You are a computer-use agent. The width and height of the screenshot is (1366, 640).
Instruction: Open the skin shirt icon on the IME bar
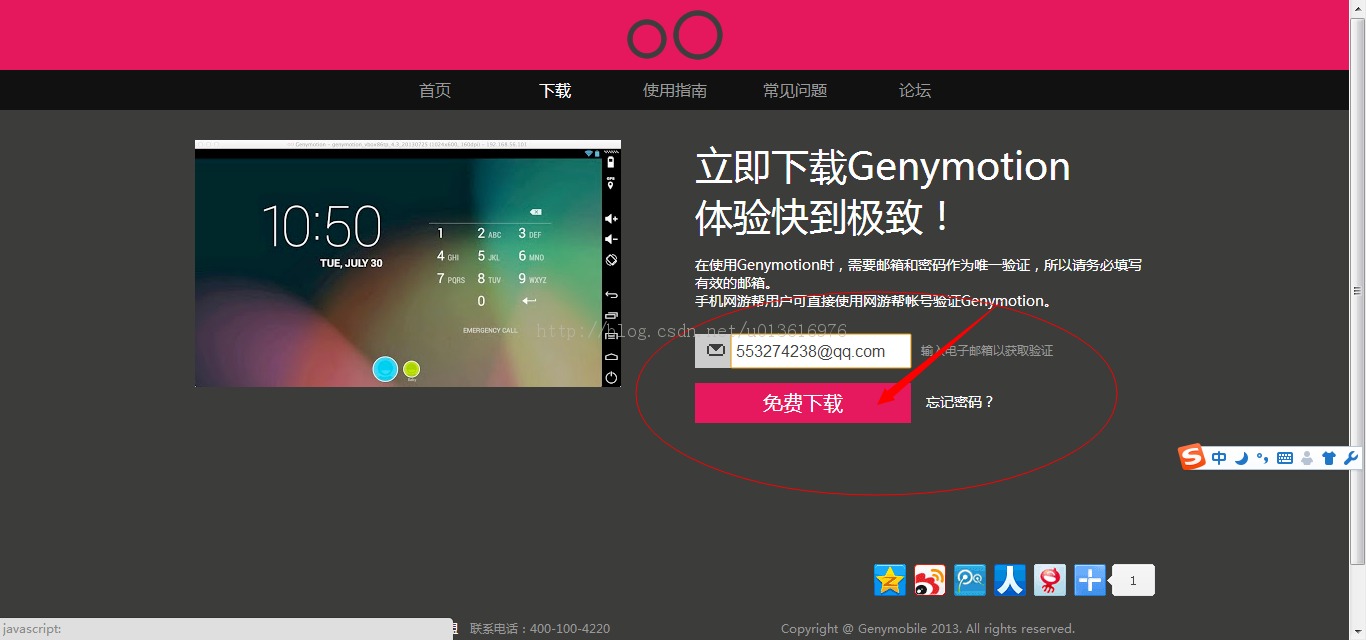click(1329, 458)
